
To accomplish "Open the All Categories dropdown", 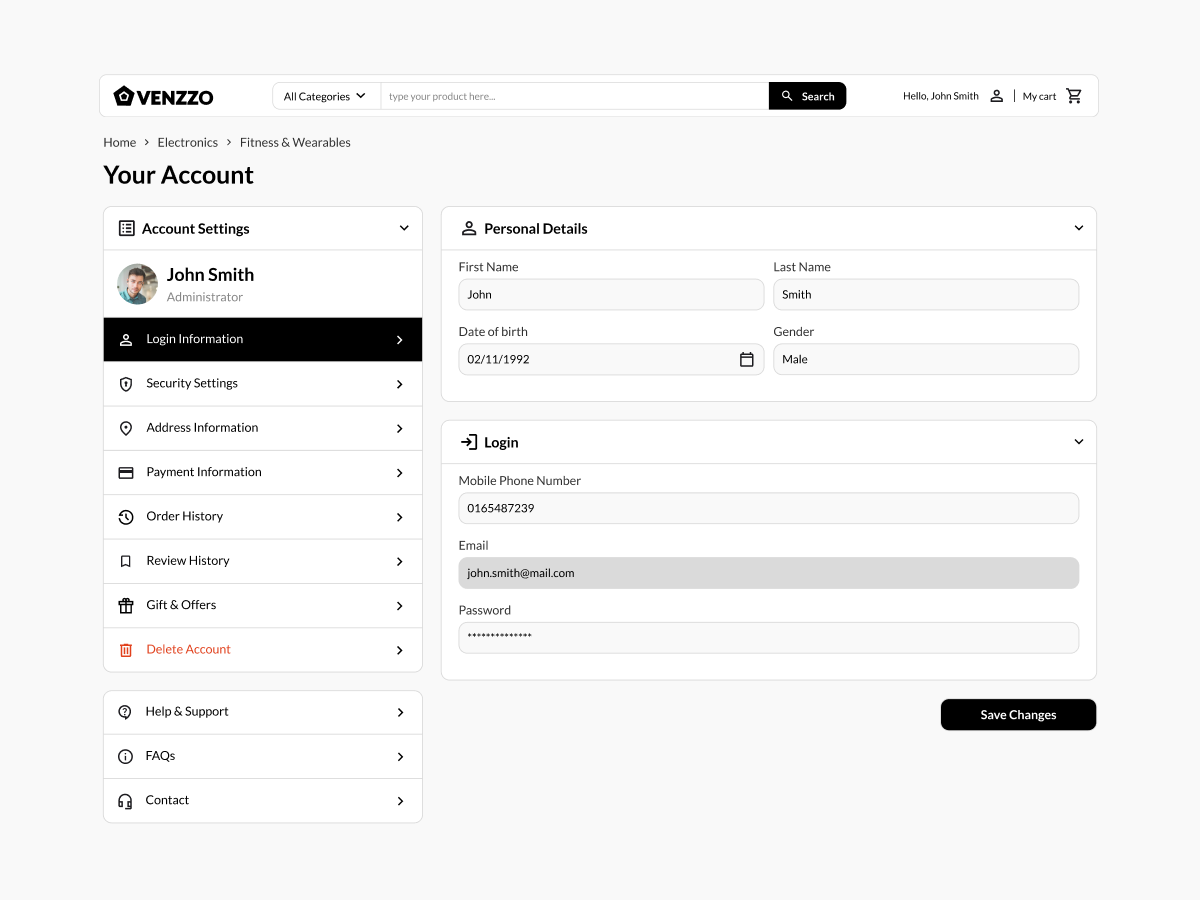I will [325, 96].
